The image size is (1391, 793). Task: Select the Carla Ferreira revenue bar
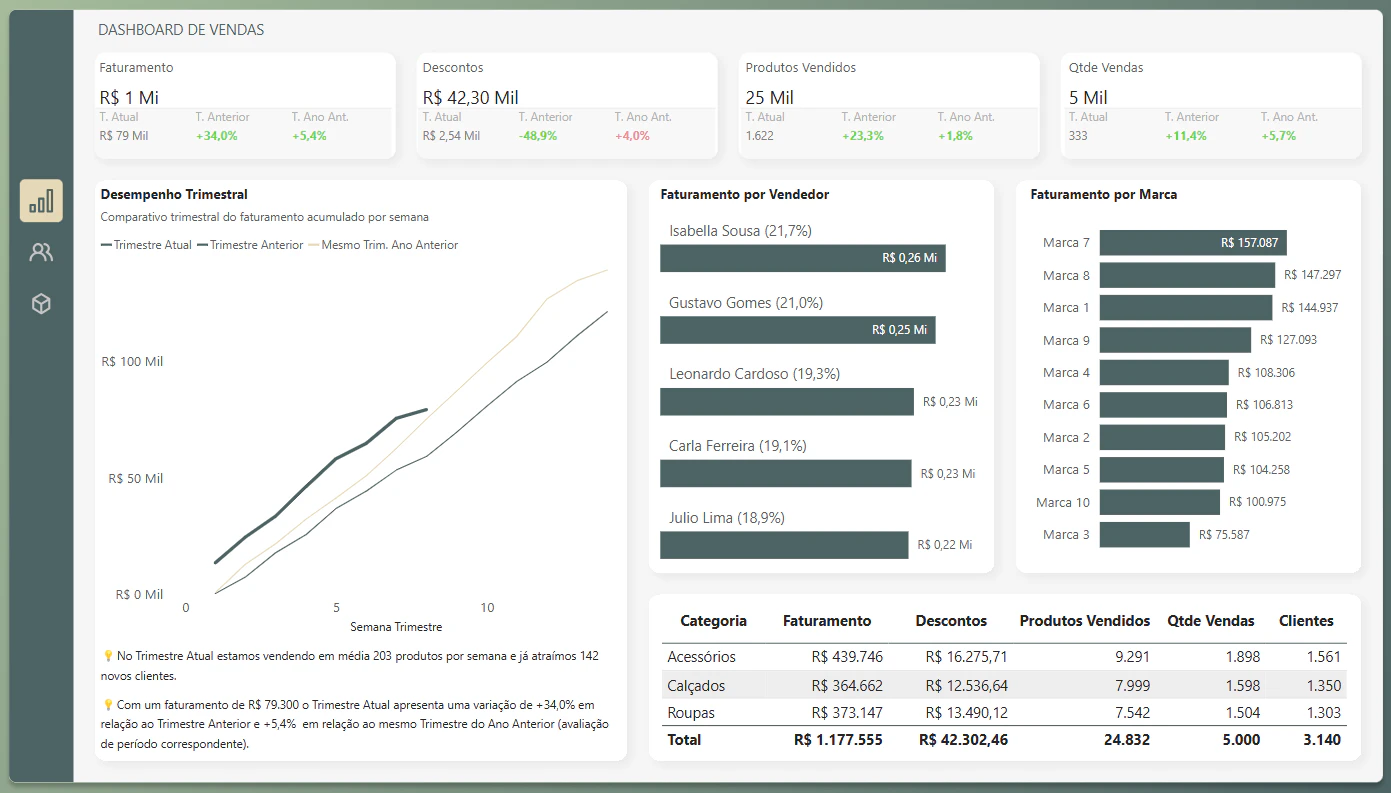pyautogui.click(x=786, y=473)
